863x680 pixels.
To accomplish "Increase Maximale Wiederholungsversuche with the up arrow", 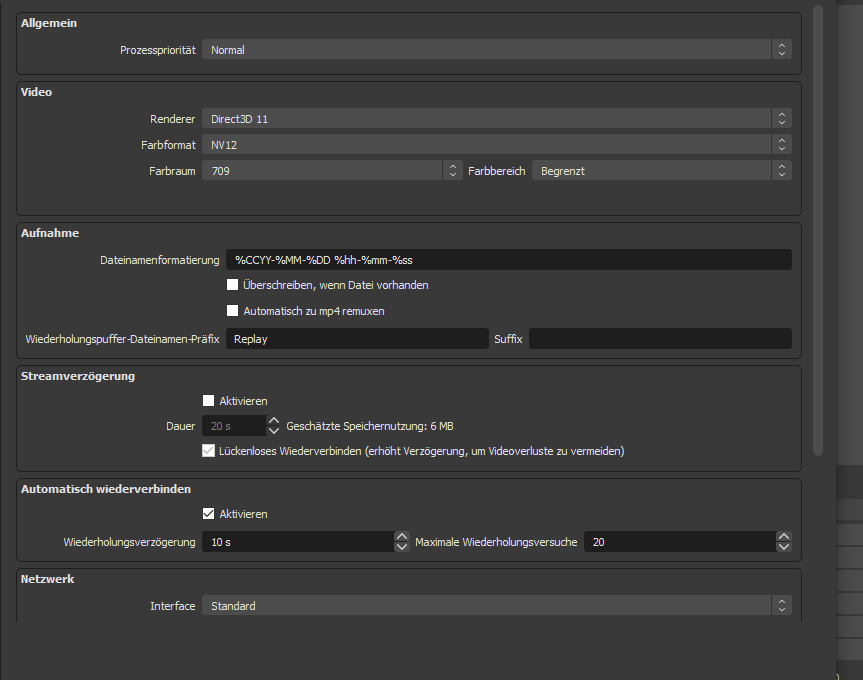I will [783, 536].
